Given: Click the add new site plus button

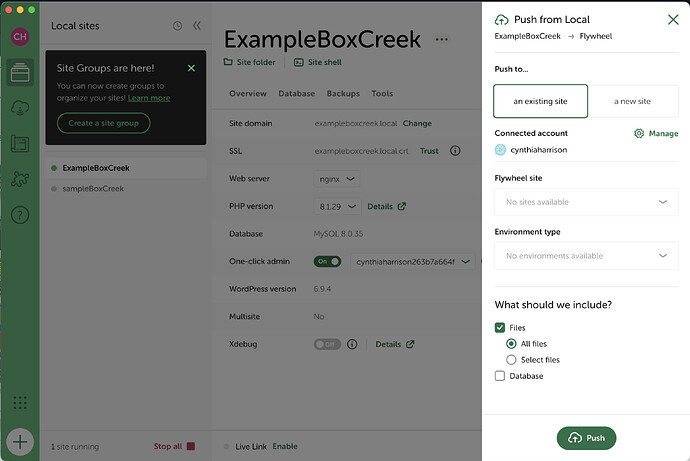Looking at the screenshot, I should coord(20,442).
